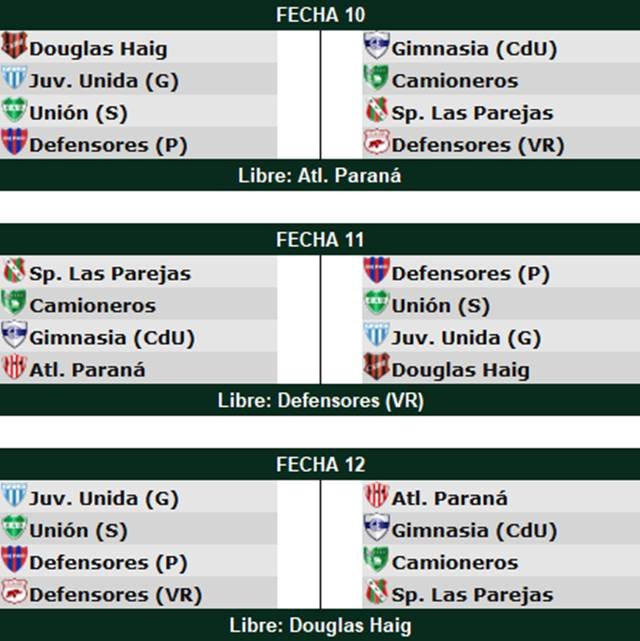This screenshot has height=641, width=640.
Task: Select the FECHA 10 header
Action: (x=320, y=15)
